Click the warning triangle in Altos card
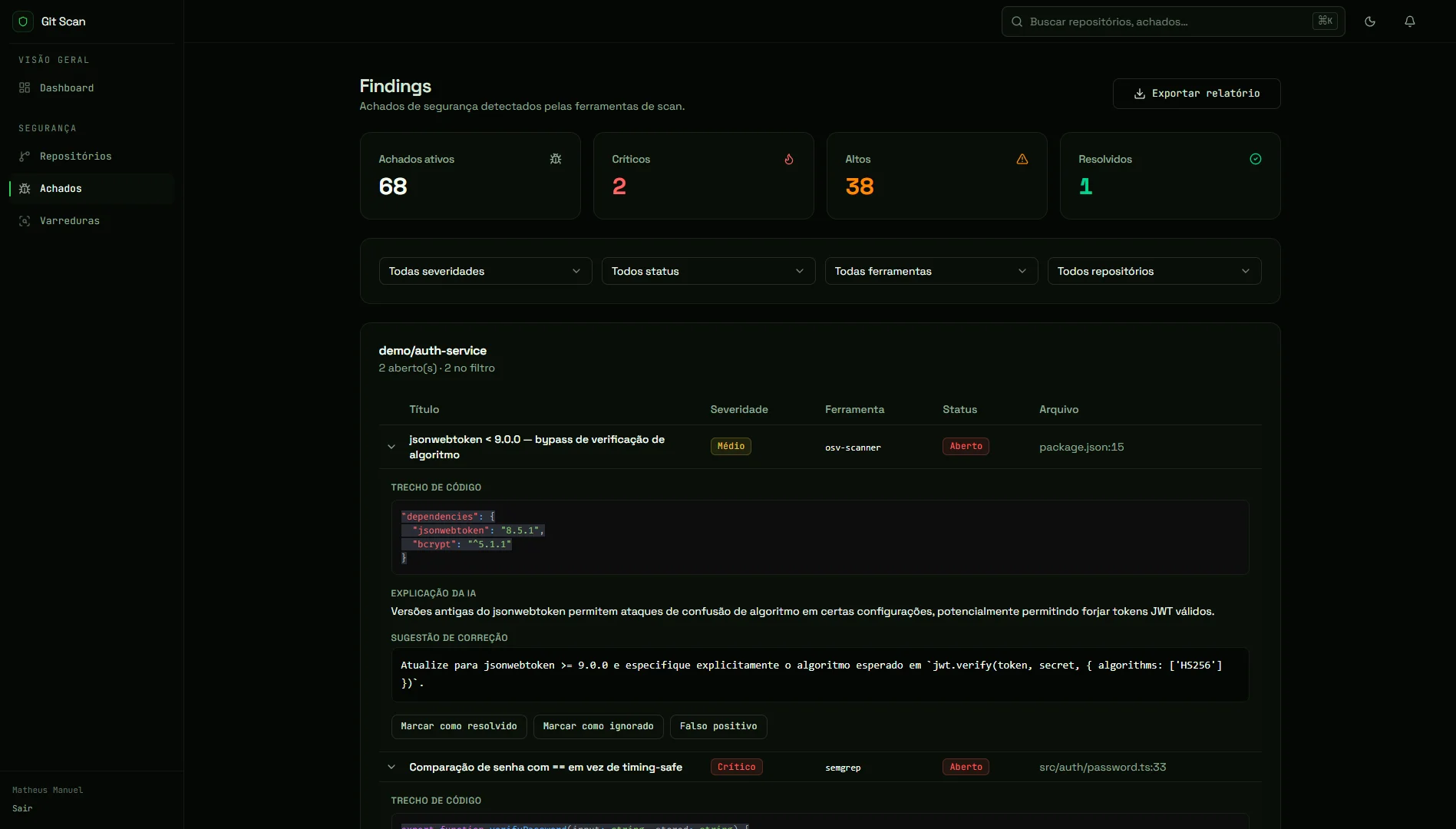Viewport: 1456px width, 829px height. [1022, 159]
